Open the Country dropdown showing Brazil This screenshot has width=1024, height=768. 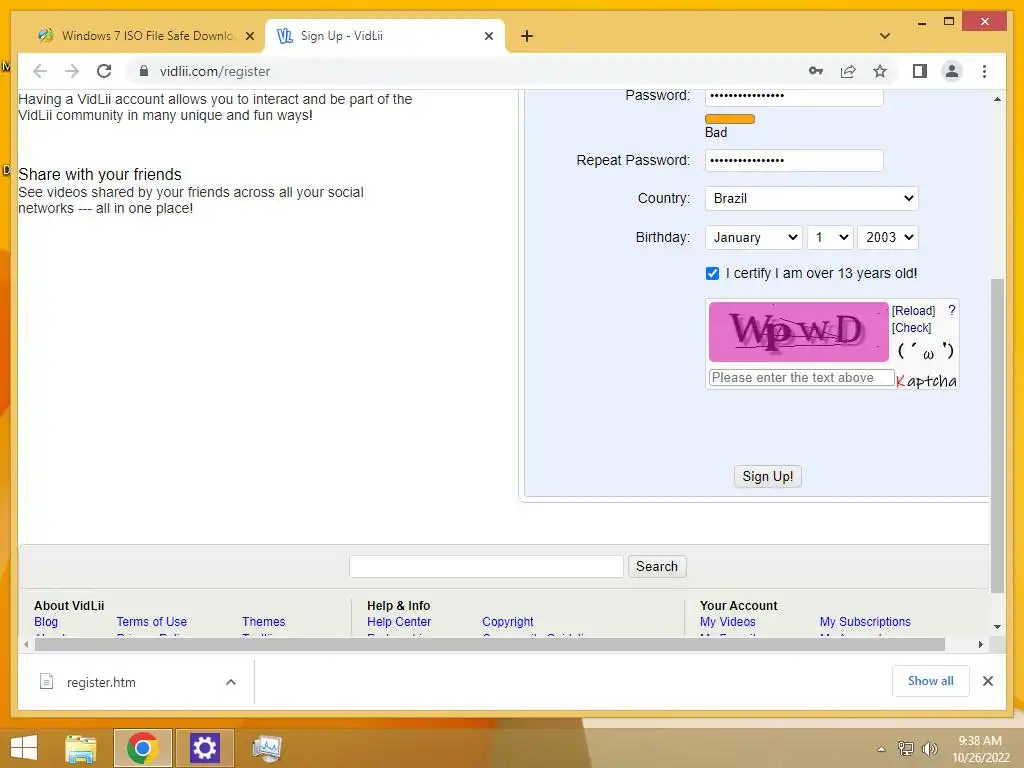(812, 199)
